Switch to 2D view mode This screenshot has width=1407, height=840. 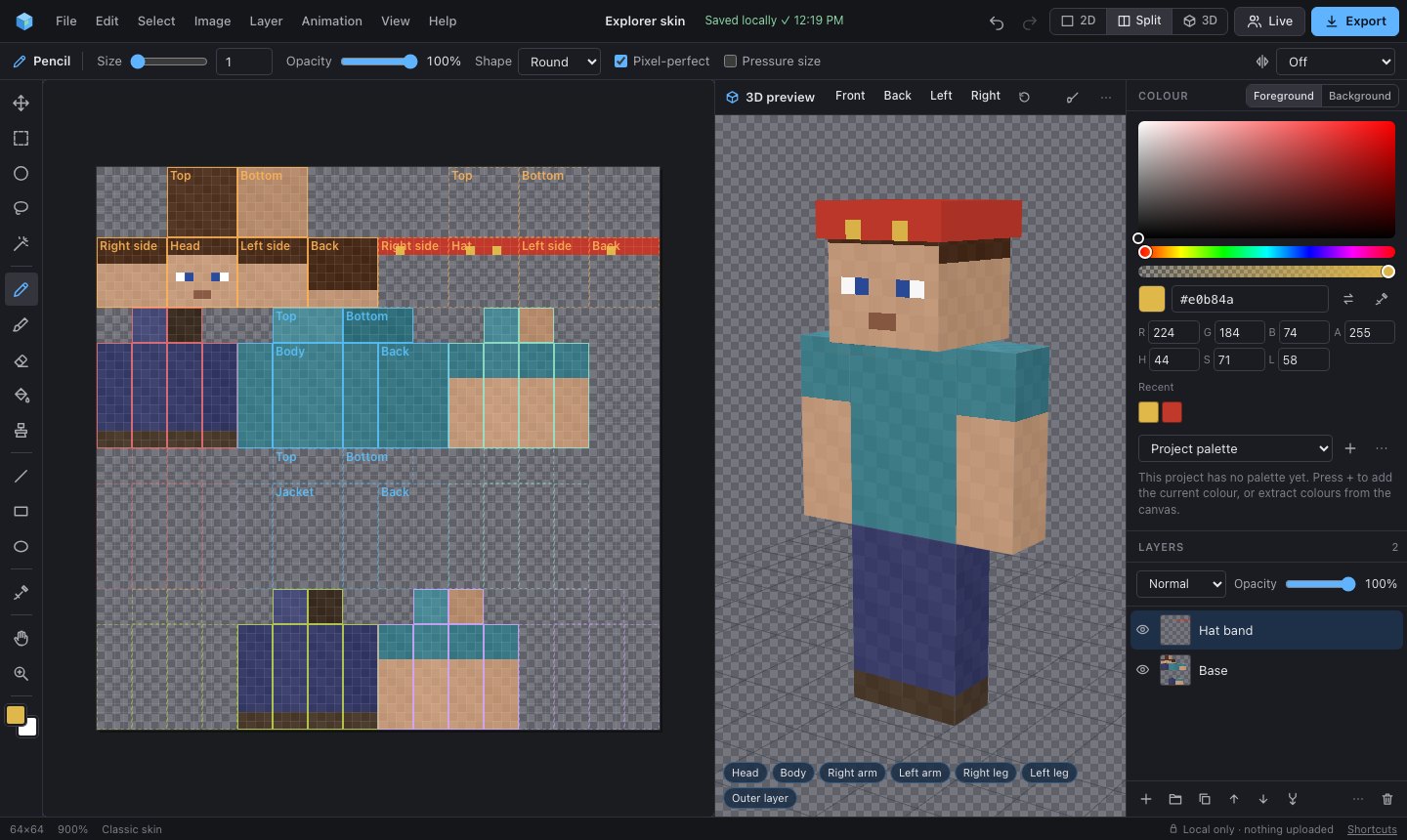click(x=1079, y=21)
